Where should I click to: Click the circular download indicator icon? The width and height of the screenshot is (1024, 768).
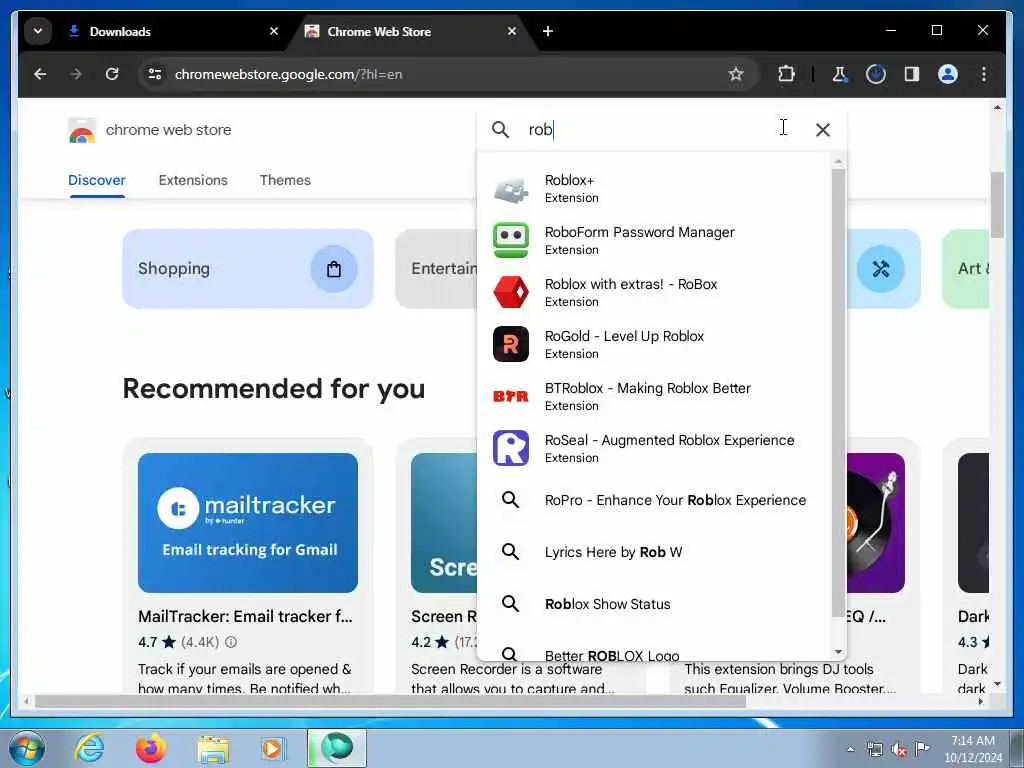click(876, 74)
